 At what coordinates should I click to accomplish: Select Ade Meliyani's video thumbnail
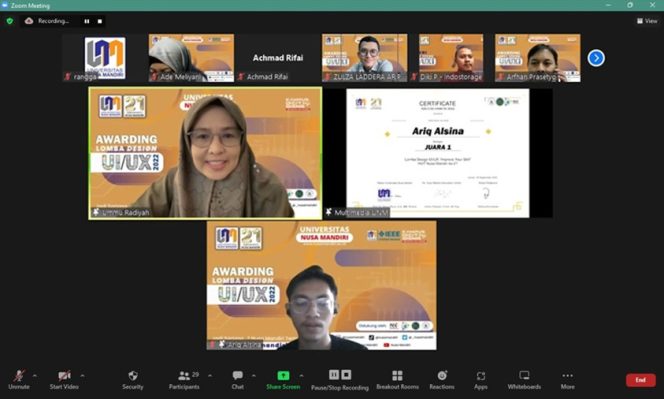click(x=191, y=58)
